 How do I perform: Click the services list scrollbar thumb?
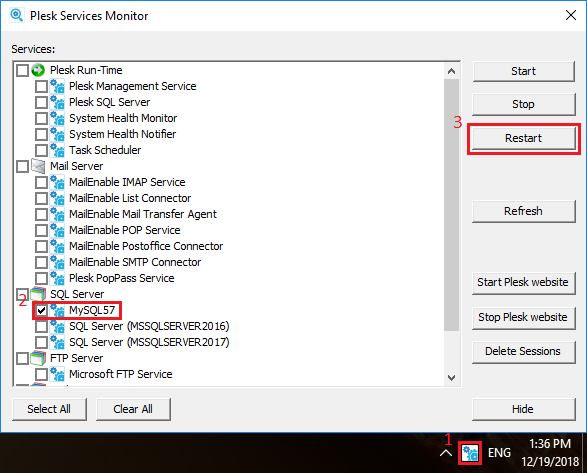pyautogui.click(x=451, y=205)
